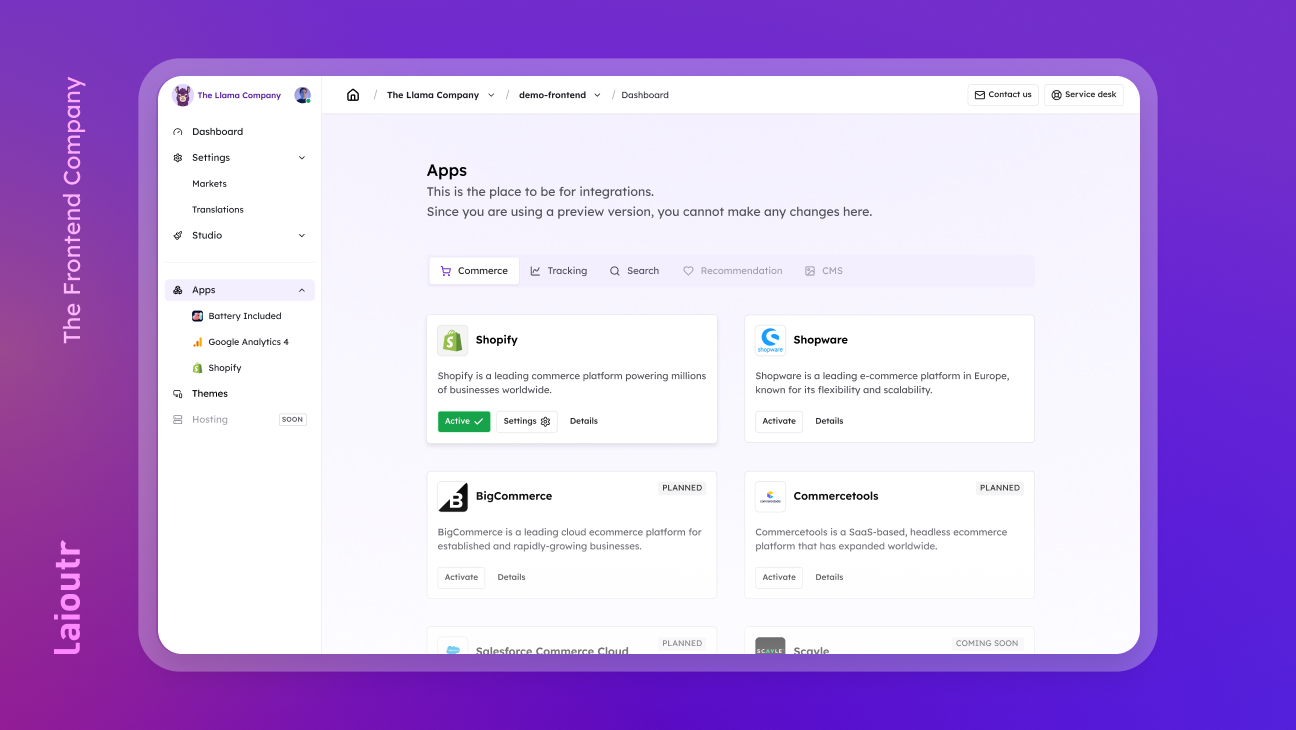Image resolution: width=1296 pixels, height=730 pixels.
Task: Expand the Settings section chevron
Action: click(302, 158)
